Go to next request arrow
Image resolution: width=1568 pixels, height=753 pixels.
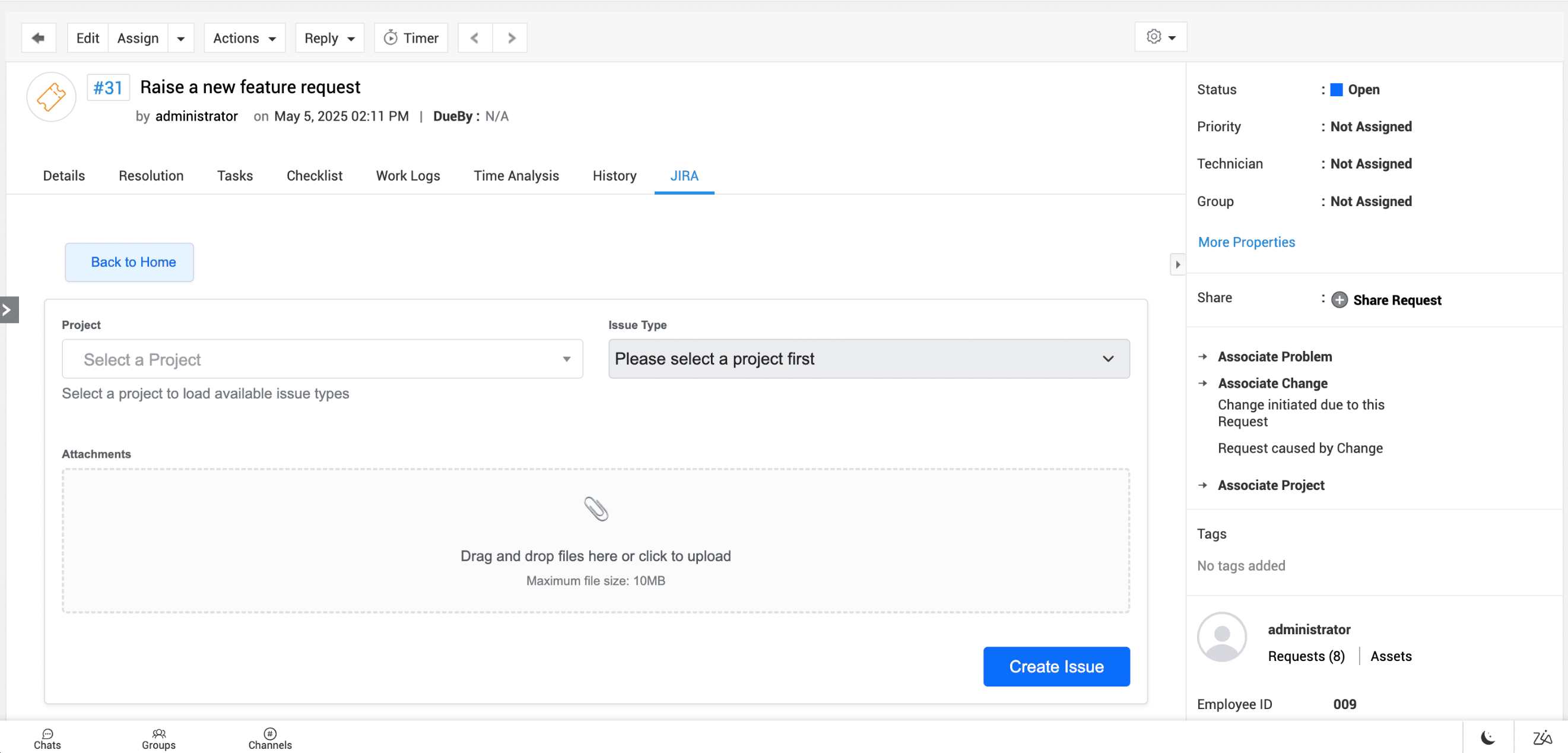[510, 38]
